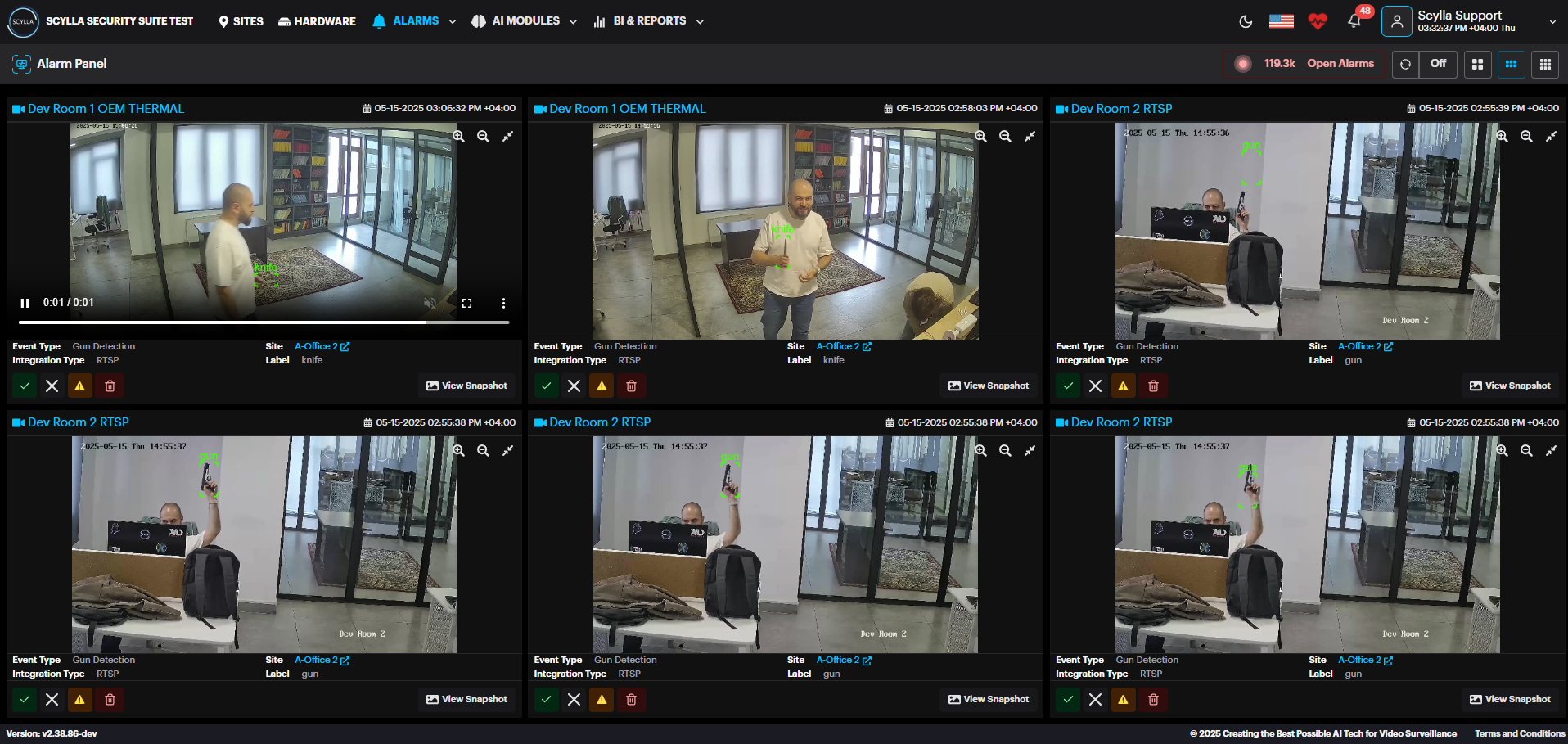1568x744 pixels.
Task: Acknowledge the first Dev Room 1 alarm with green checkmark
Action: point(25,386)
